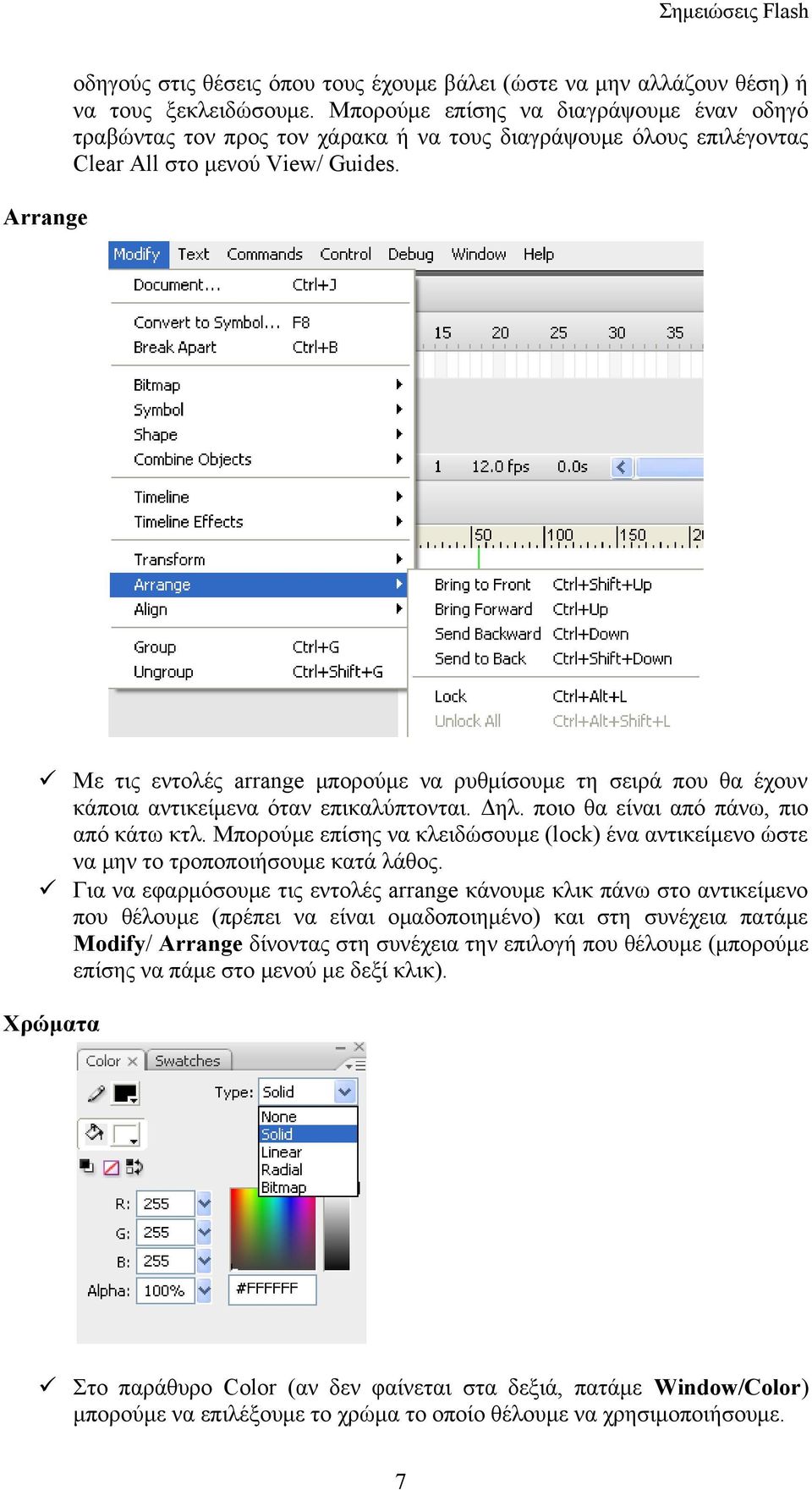The width and height of the screenshot is (812, 1490).
Task: Choose Lock in Arrange submenu
Action: pos(556,696)
